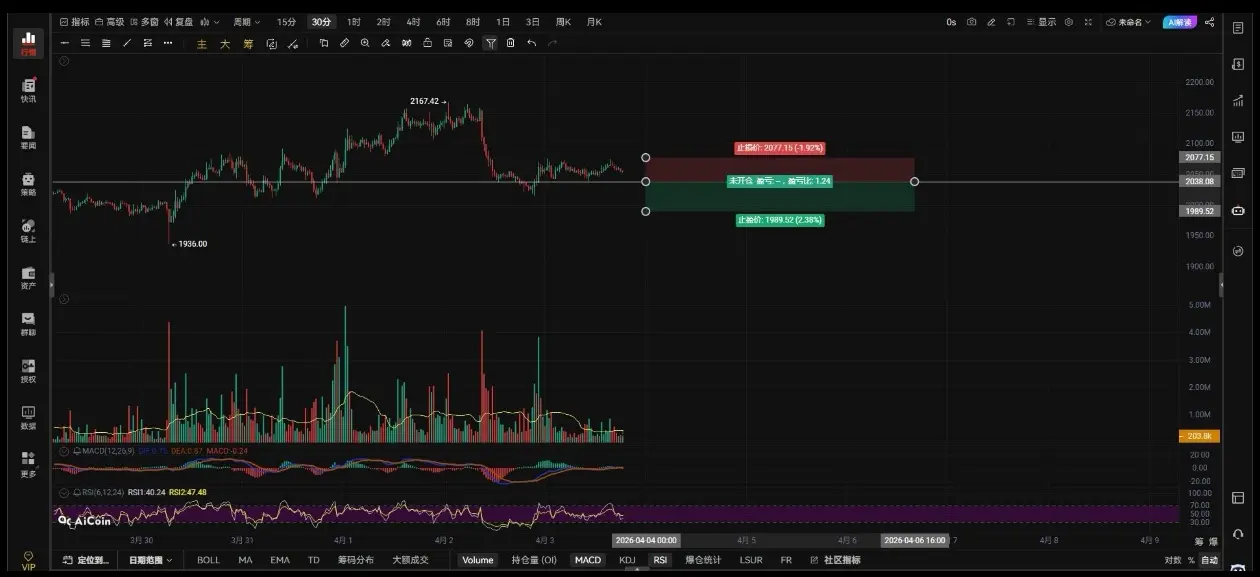The height and width of the screenshot is (577, 1260).
Task: Undo the last drawing action
Action: tap(531, 43)
